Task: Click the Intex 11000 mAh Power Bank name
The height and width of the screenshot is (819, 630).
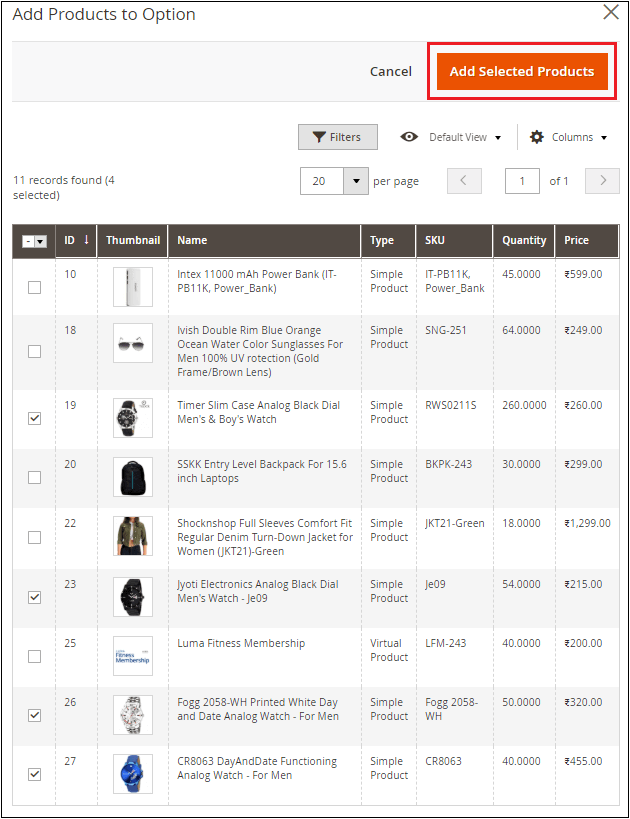Action: (x=257, y=281)
